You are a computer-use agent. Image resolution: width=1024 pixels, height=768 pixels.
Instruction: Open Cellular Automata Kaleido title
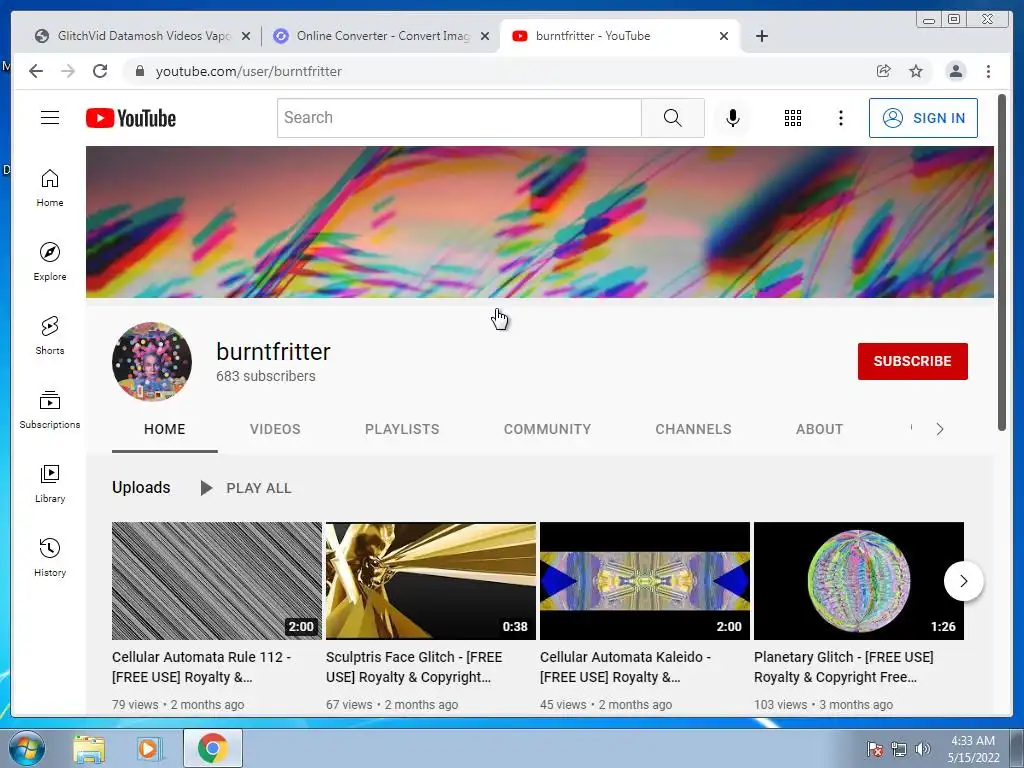626,667
